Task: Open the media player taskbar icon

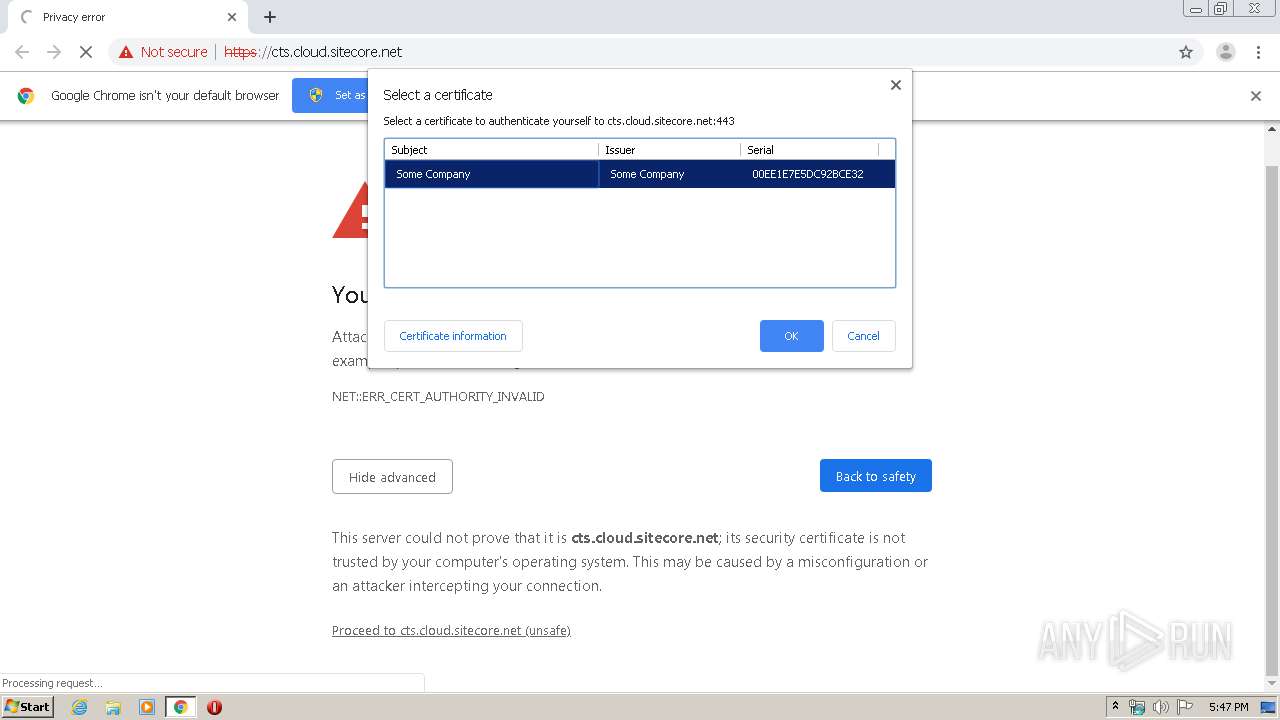Action: click(147, 707)
